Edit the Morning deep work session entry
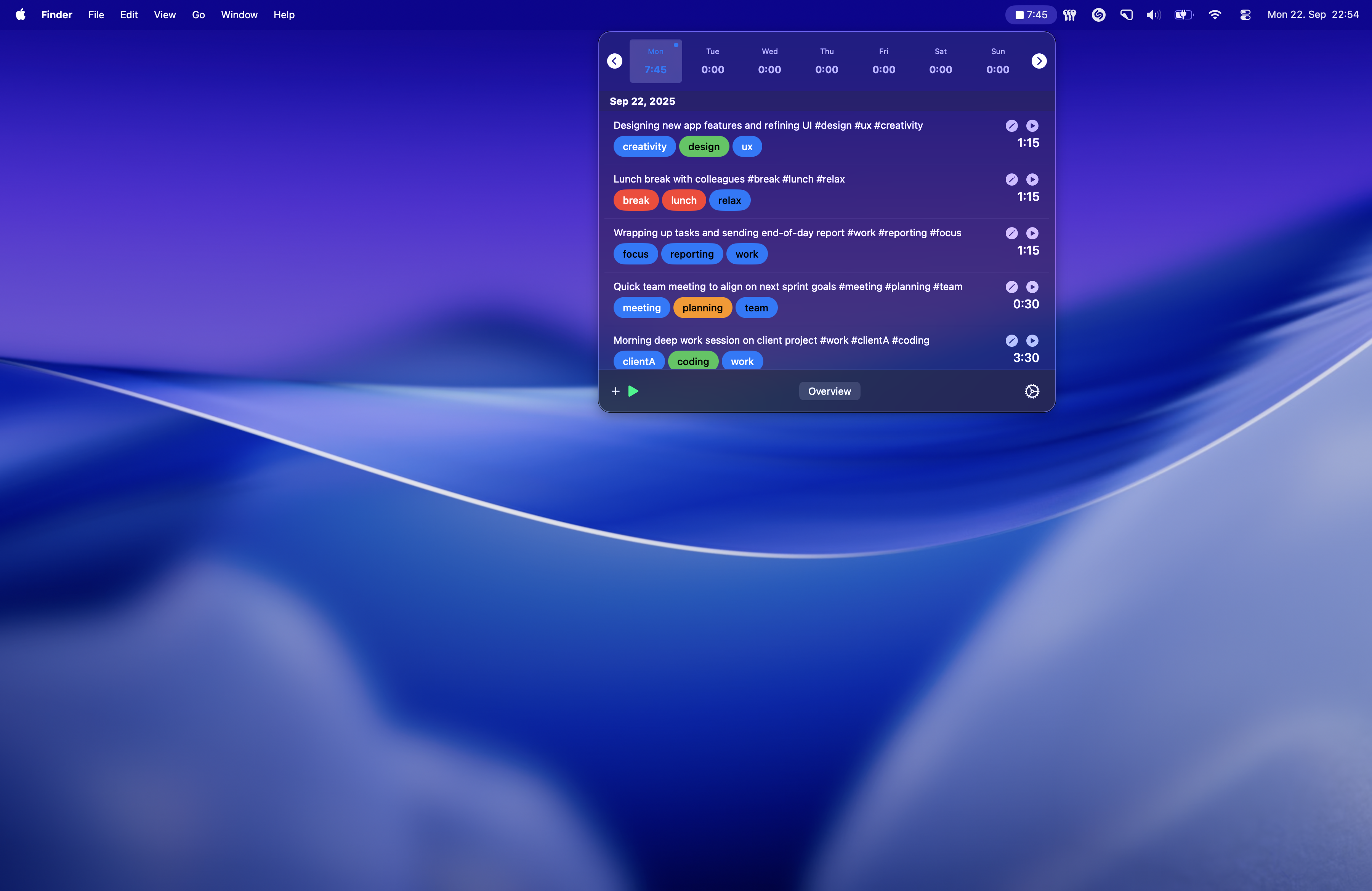 pyautogui.click(x=1011, y=341)
